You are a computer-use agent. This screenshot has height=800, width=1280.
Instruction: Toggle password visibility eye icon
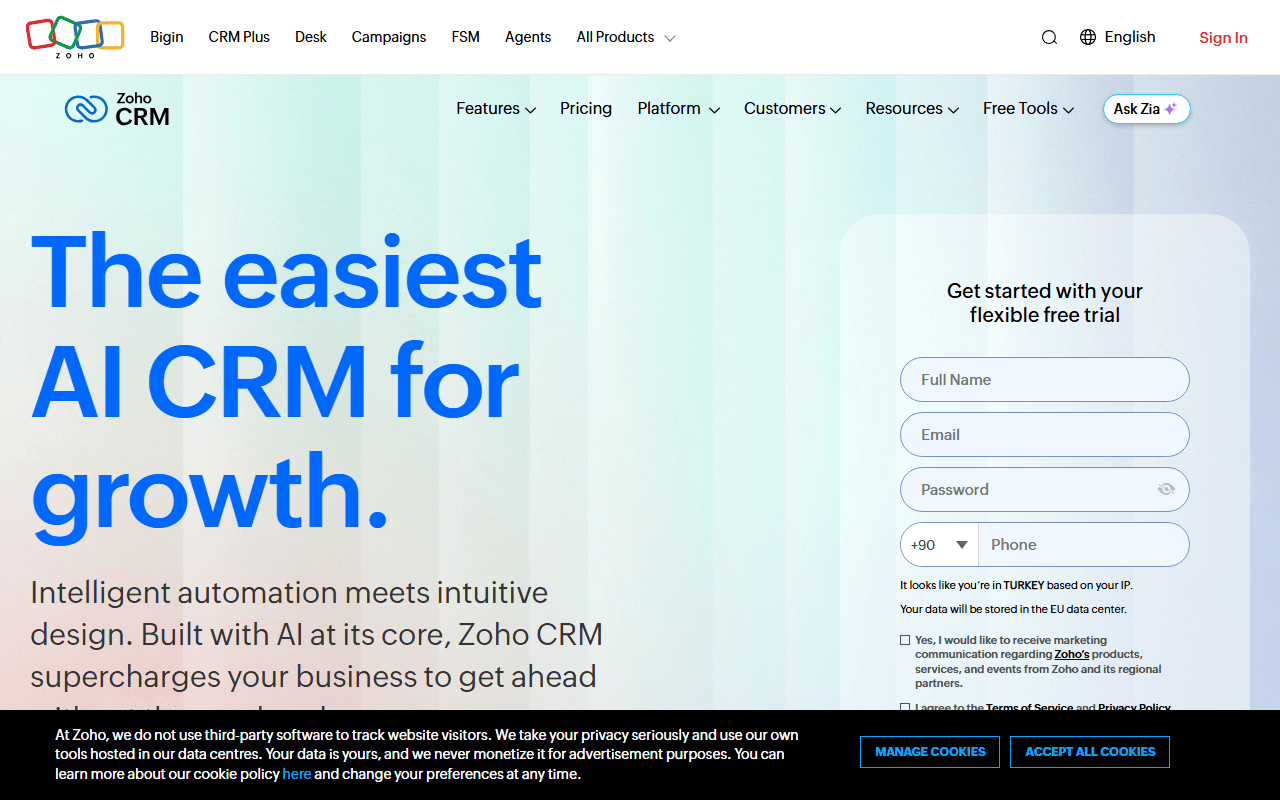click(1166, 489)
